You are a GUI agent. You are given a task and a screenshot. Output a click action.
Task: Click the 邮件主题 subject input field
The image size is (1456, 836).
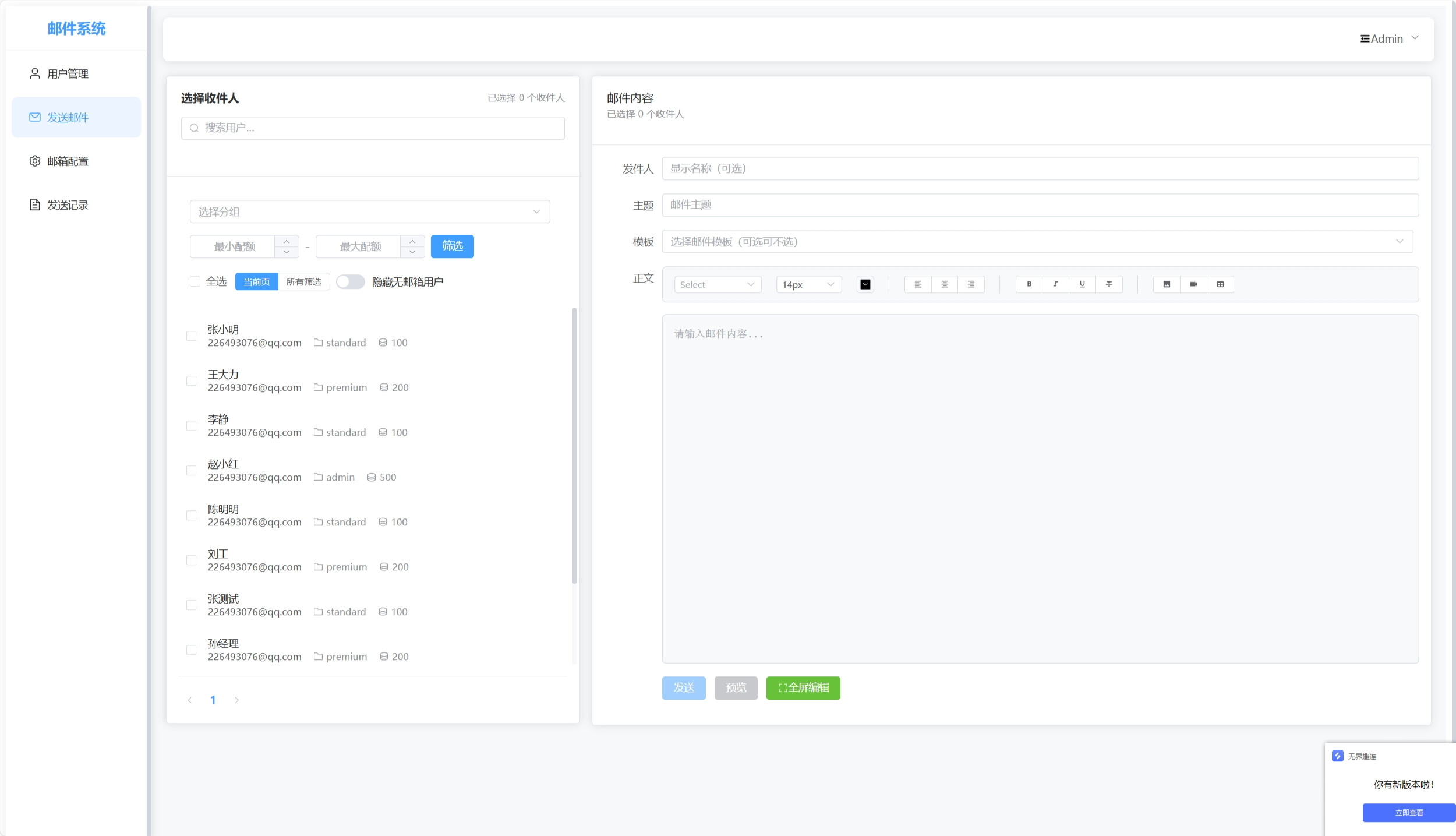1040,204
